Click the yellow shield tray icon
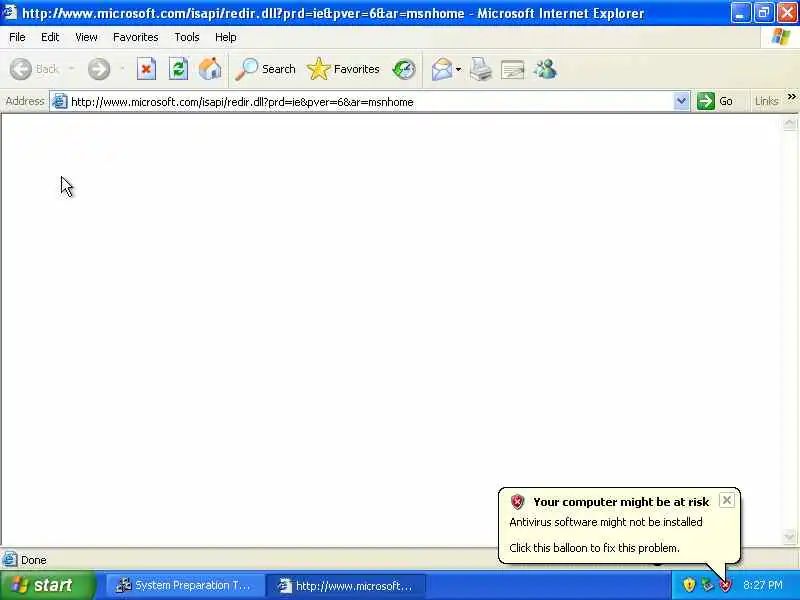 [689, 585]
